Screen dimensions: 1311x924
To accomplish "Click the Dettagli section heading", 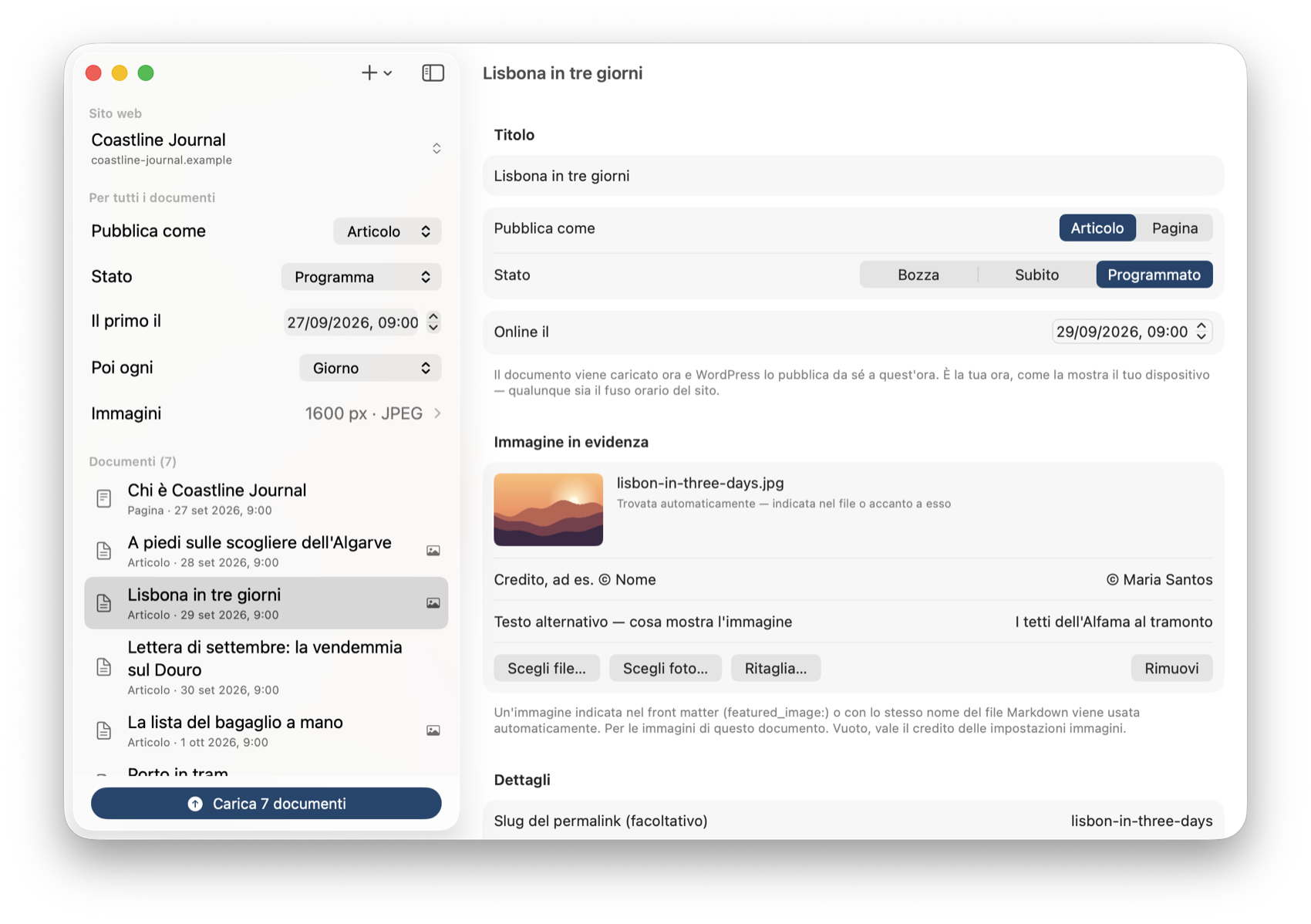I will click(x=522, y=780).
